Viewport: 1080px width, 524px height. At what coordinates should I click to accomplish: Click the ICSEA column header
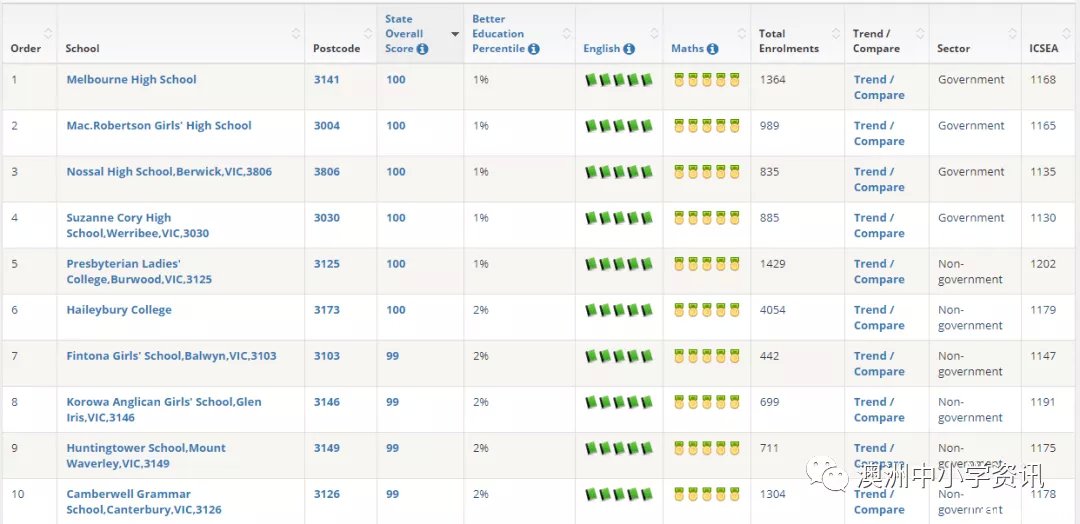1043,49
